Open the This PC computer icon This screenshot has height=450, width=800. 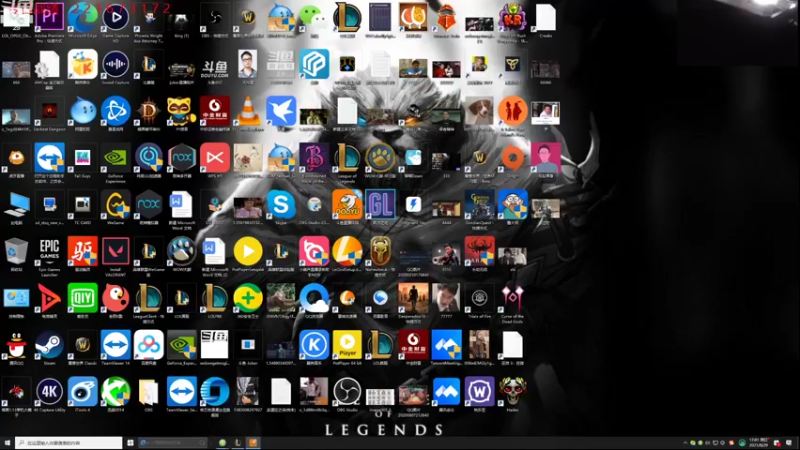tap(16, 205)
